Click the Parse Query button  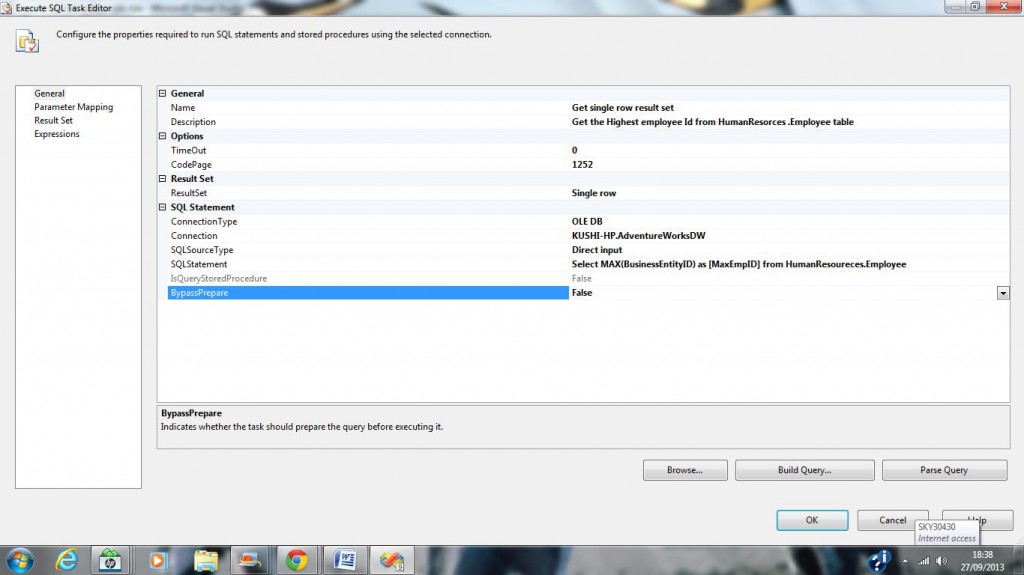point(943,470)
